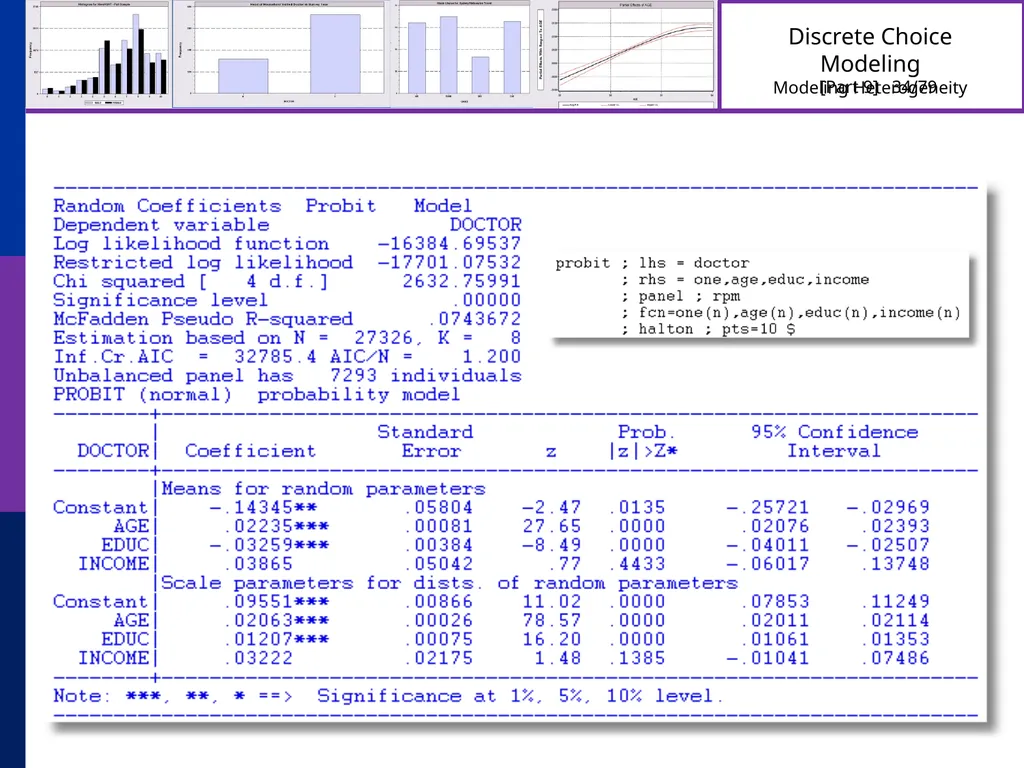The width and height of the screenshot is (1024, 768).
Task: Click the black-and-blue histogram thumbnail in the header
Action: (98, 54)
